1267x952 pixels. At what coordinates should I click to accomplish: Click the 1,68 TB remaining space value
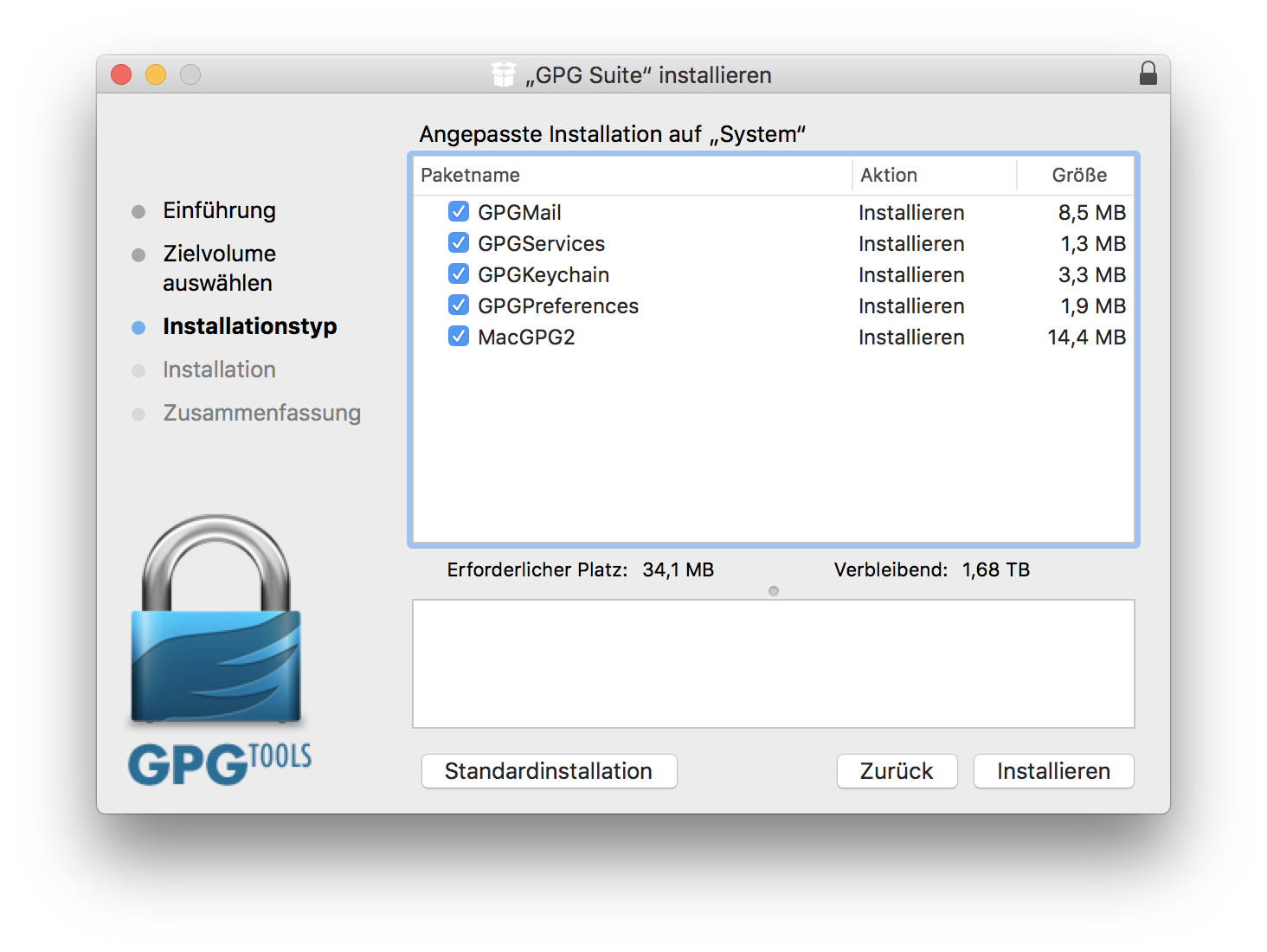[996, 569]
